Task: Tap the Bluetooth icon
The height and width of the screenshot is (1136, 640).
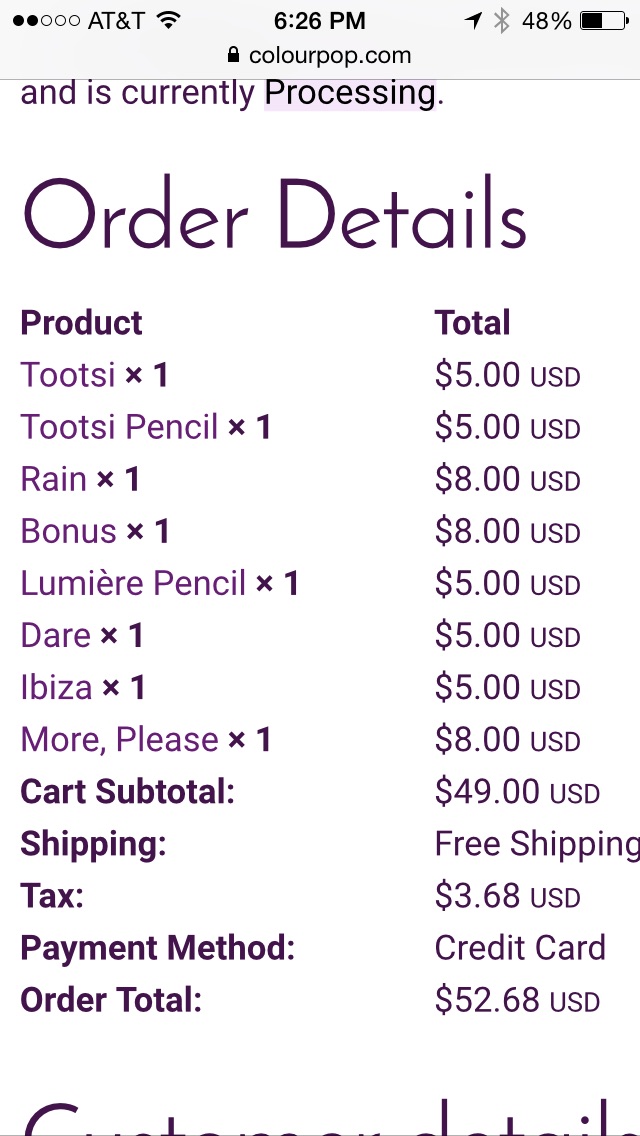Action: pos(501,21)
